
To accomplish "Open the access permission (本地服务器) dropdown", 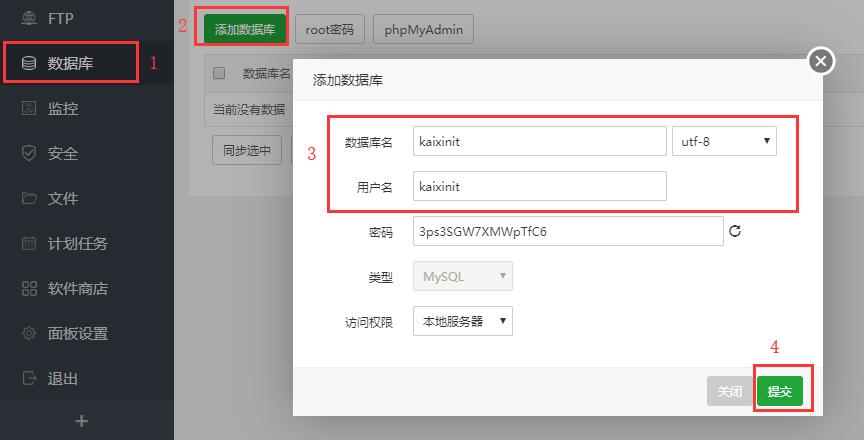I will (x=462, y=321).
